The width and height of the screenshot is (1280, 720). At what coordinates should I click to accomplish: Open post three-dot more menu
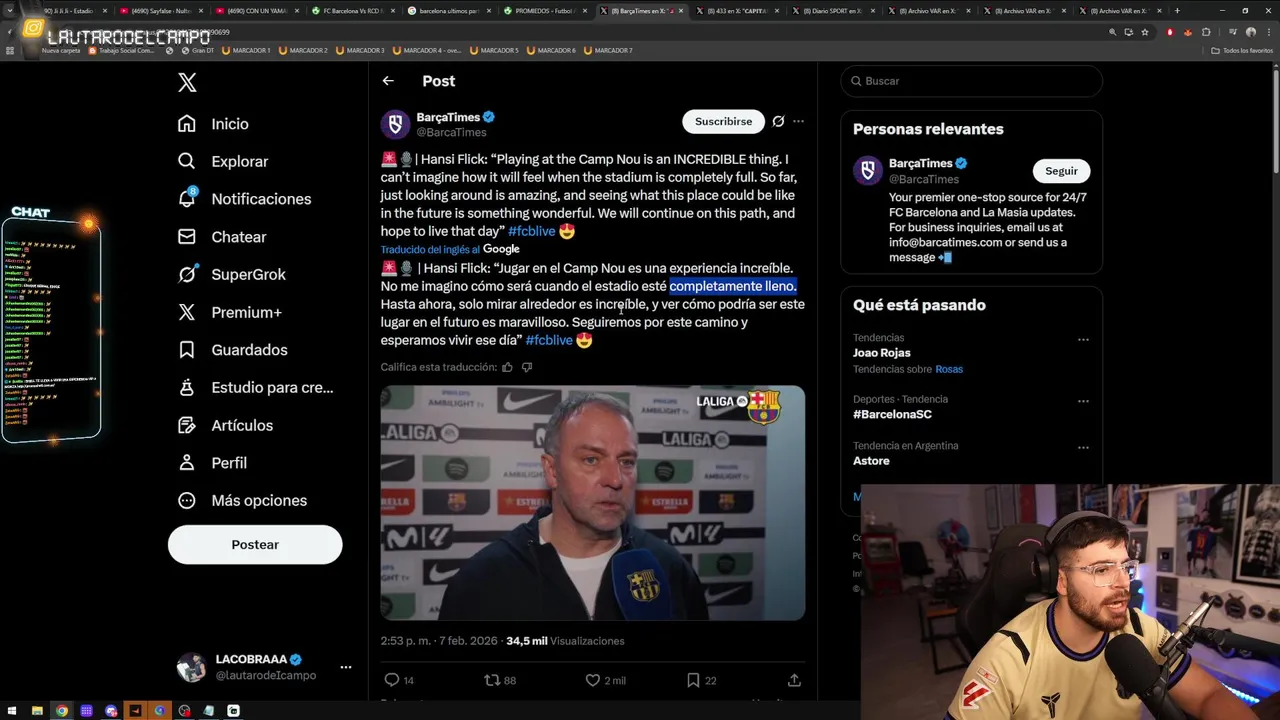click(x=798, y=121)
